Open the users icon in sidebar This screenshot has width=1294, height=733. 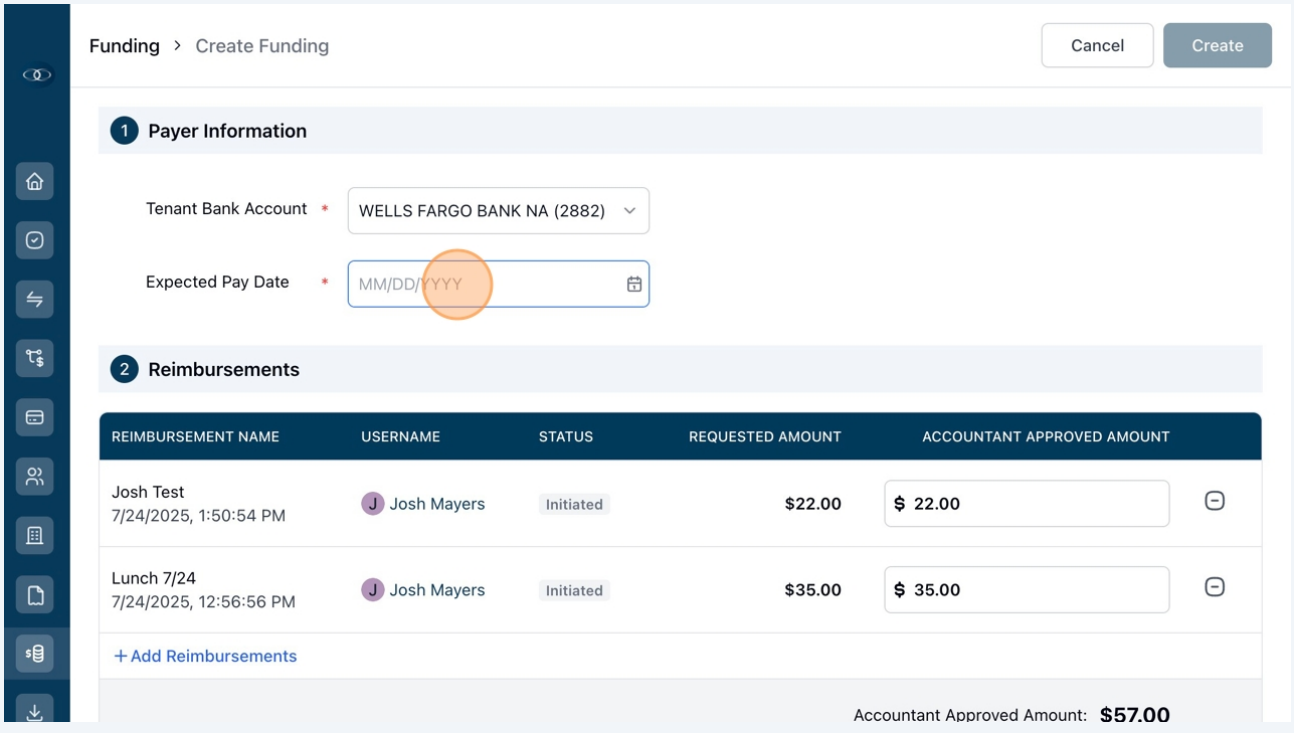[x=35, y=476]
